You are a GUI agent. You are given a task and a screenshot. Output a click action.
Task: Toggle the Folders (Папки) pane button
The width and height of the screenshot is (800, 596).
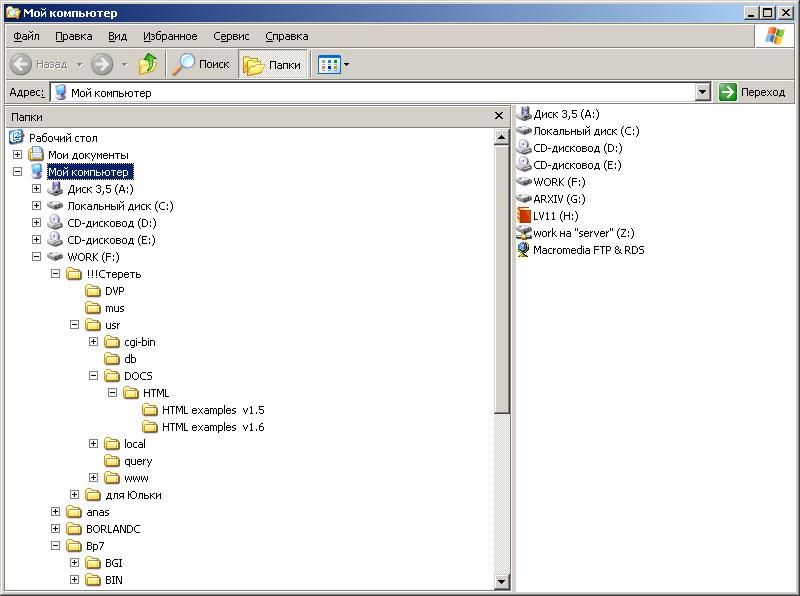272,65
